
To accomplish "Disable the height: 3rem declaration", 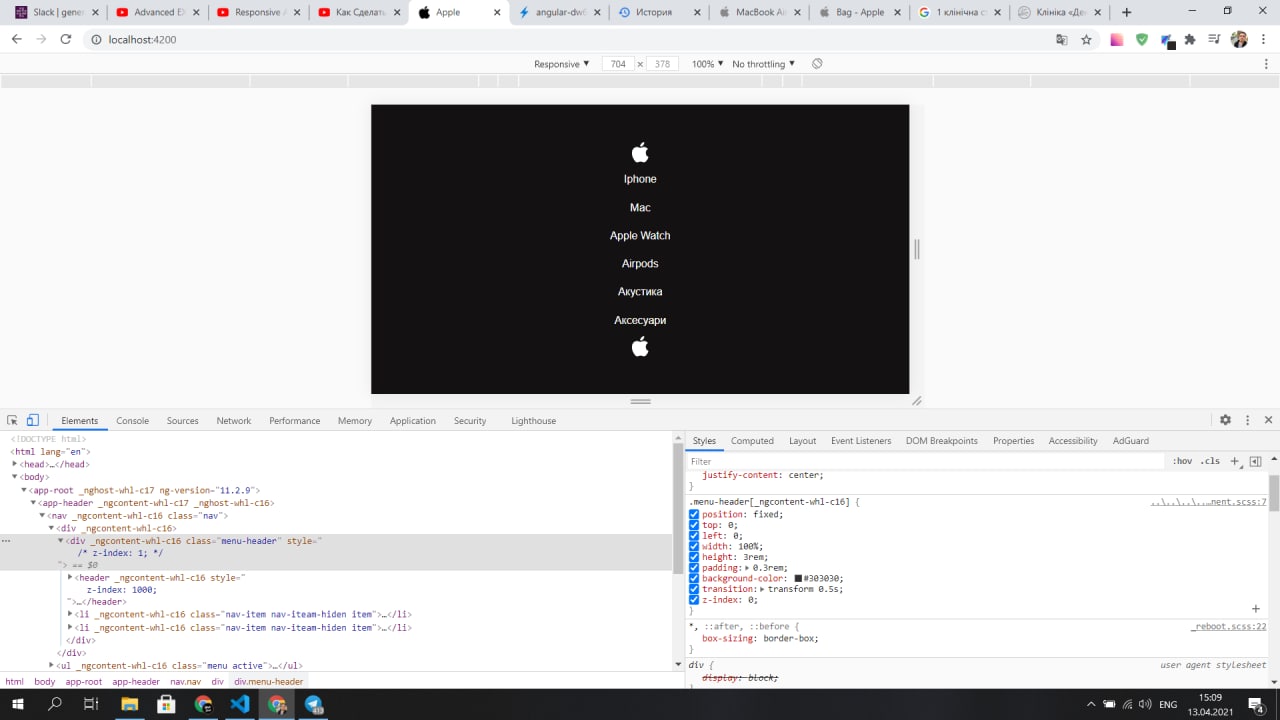I will click(x=694, y=557).
